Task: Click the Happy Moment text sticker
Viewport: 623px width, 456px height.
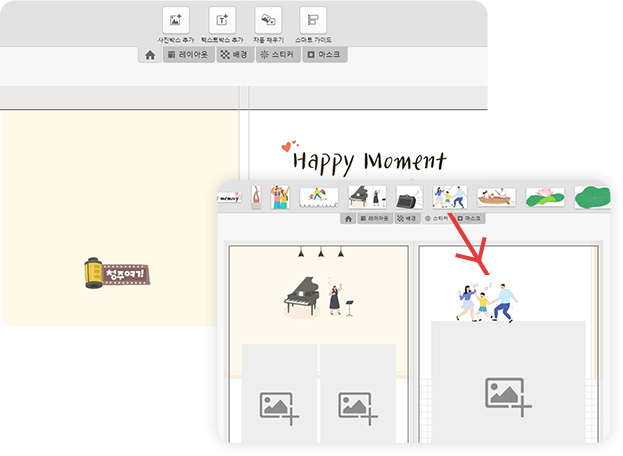Action: (368, 160)
